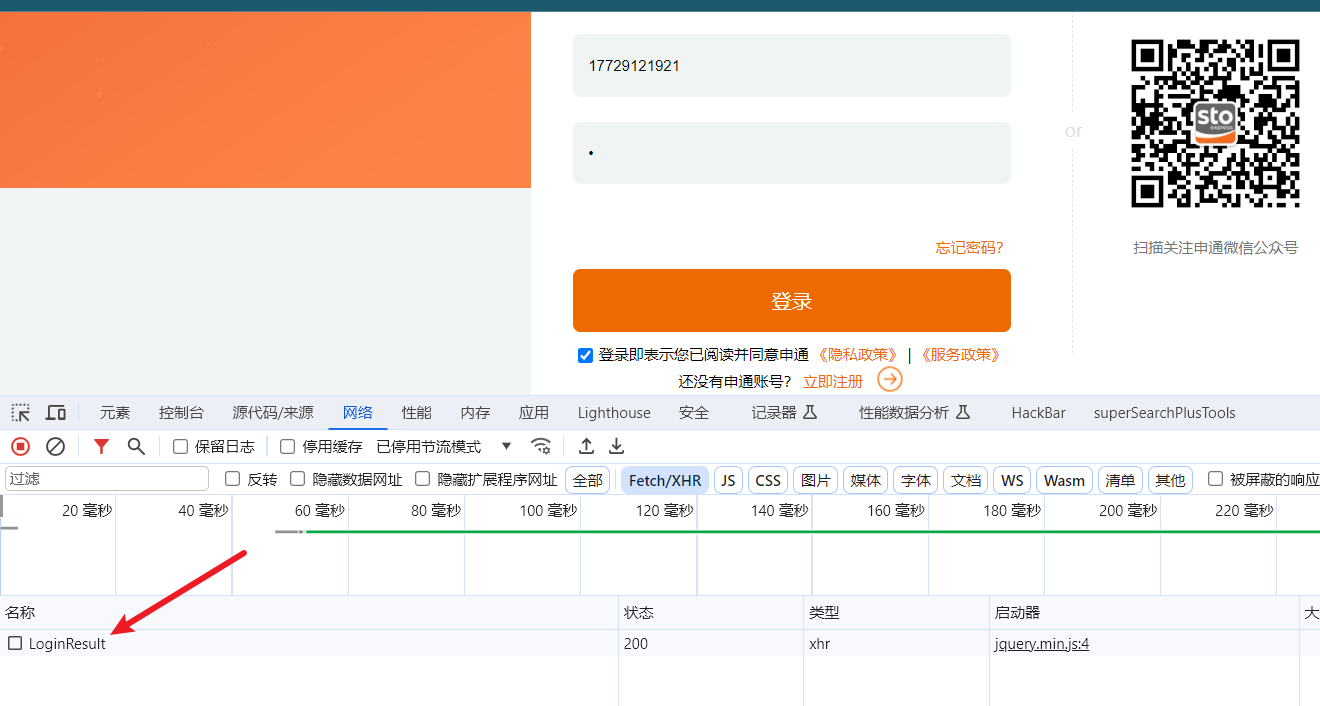Enable 隐藏数据网址 checkbox
1320x706 pixels.
pyautogui.click(x=298, y=479)
